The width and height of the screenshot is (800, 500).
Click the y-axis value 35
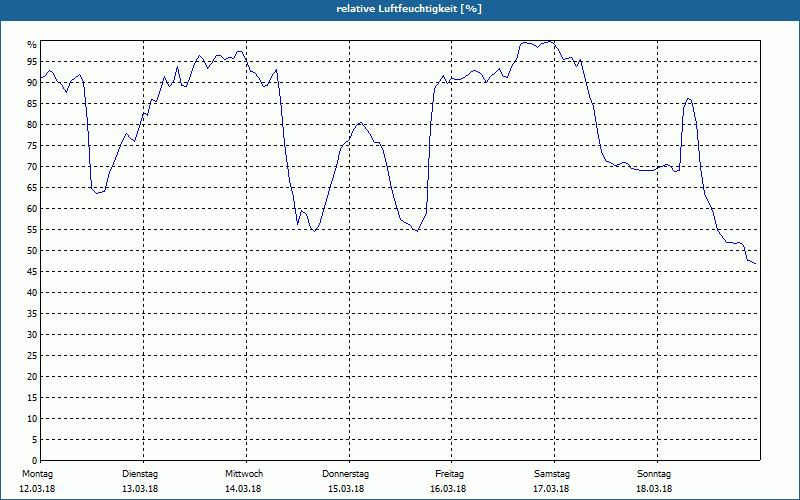[x=32, y=314]
